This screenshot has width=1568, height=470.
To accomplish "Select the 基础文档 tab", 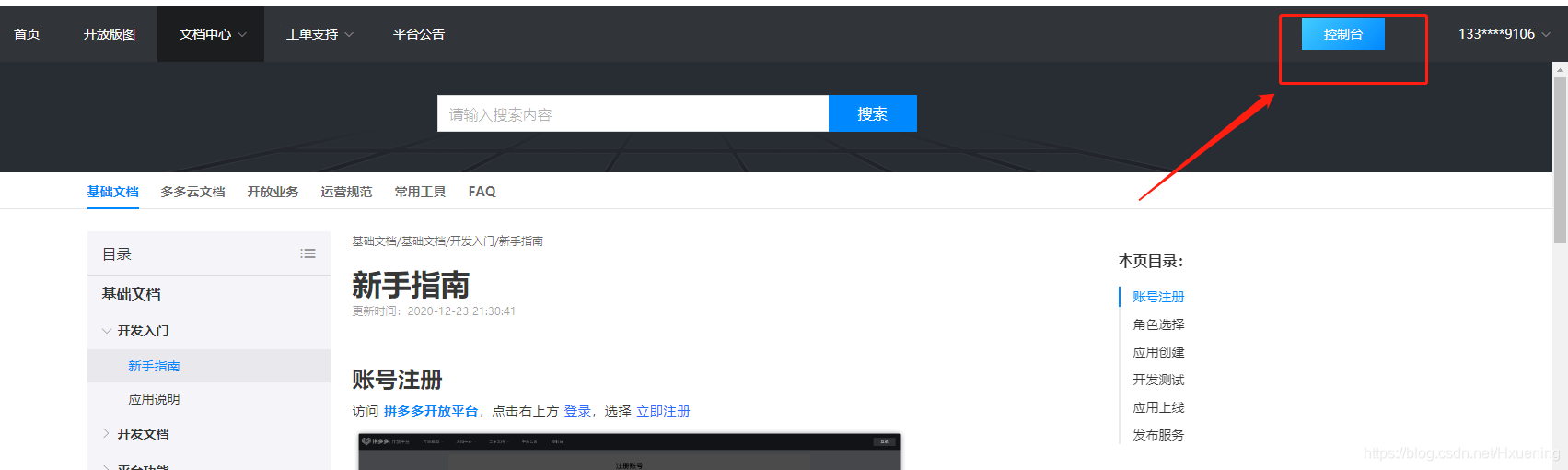I will coord(113,192).
